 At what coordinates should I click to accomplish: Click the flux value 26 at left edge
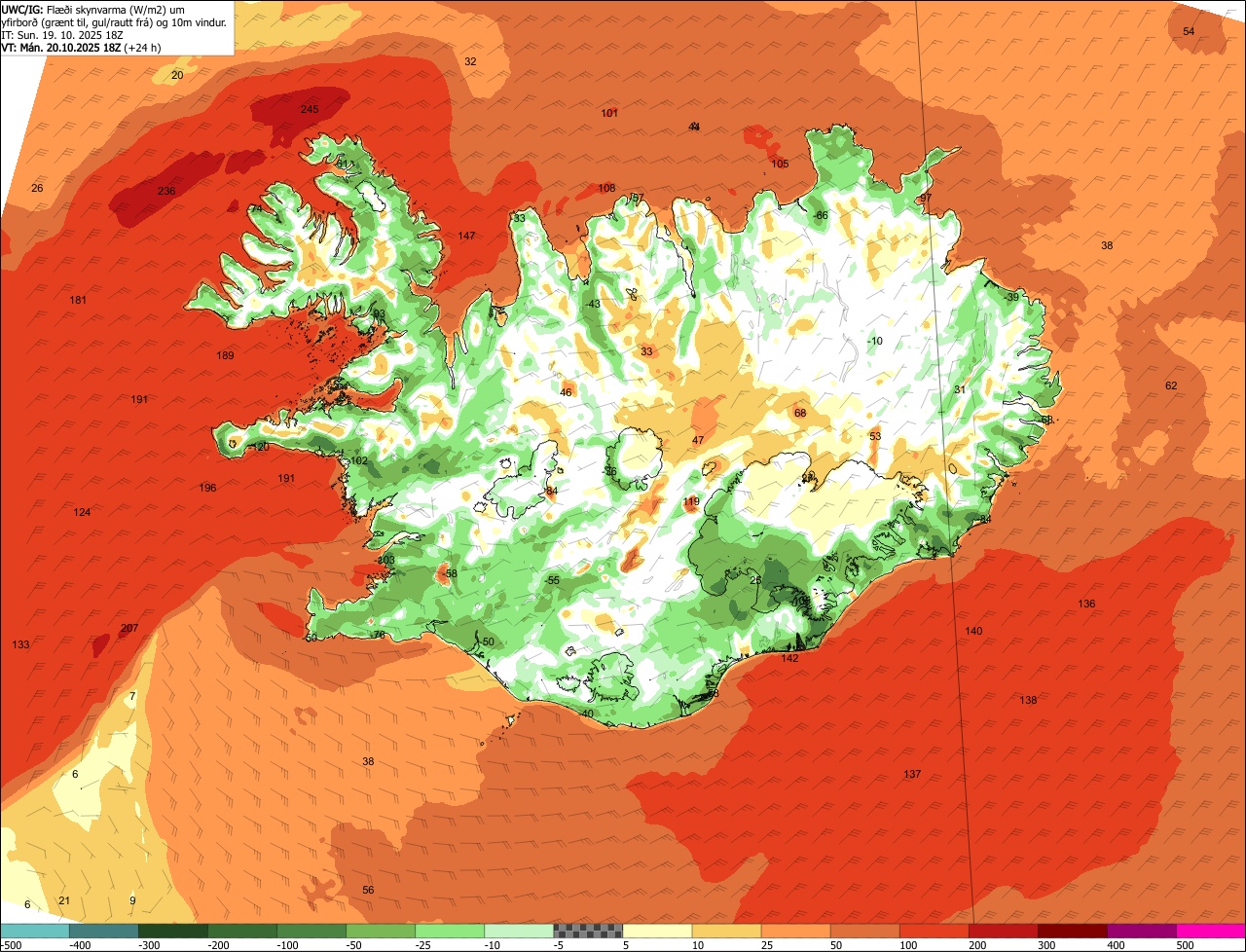point(37,188)
